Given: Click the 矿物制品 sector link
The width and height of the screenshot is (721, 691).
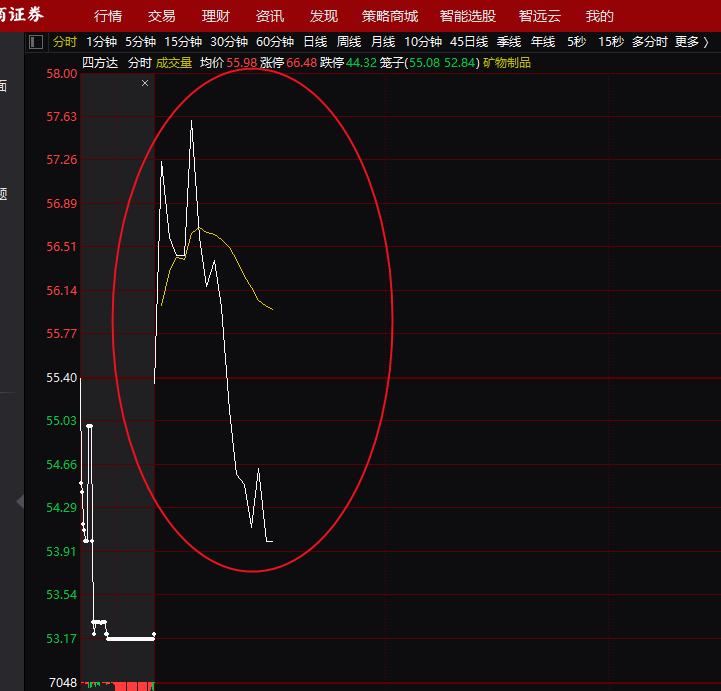Looking at the screenshot, I should (507, 63).
